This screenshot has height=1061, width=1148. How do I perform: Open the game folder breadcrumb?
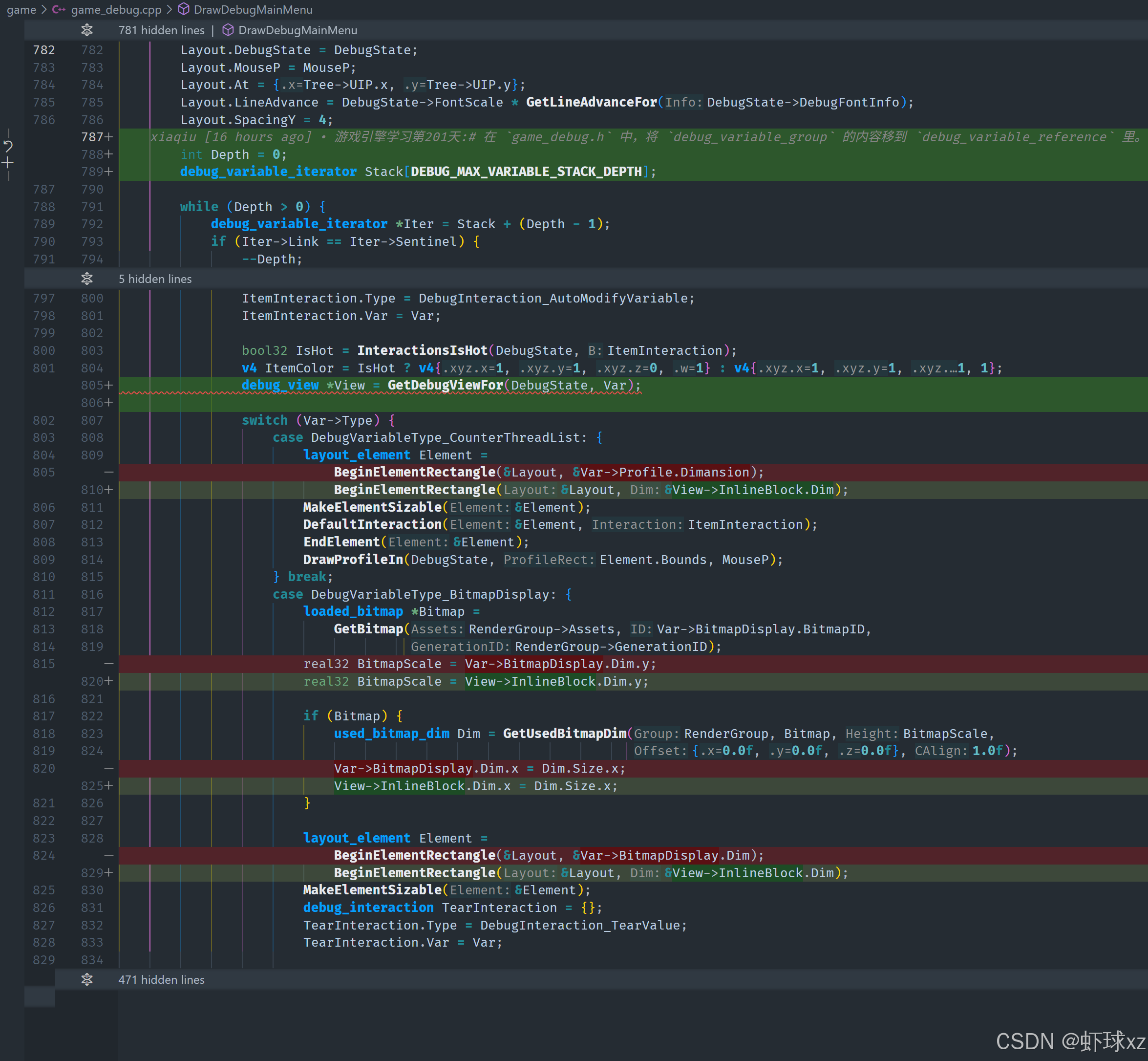tap(21, 10)
